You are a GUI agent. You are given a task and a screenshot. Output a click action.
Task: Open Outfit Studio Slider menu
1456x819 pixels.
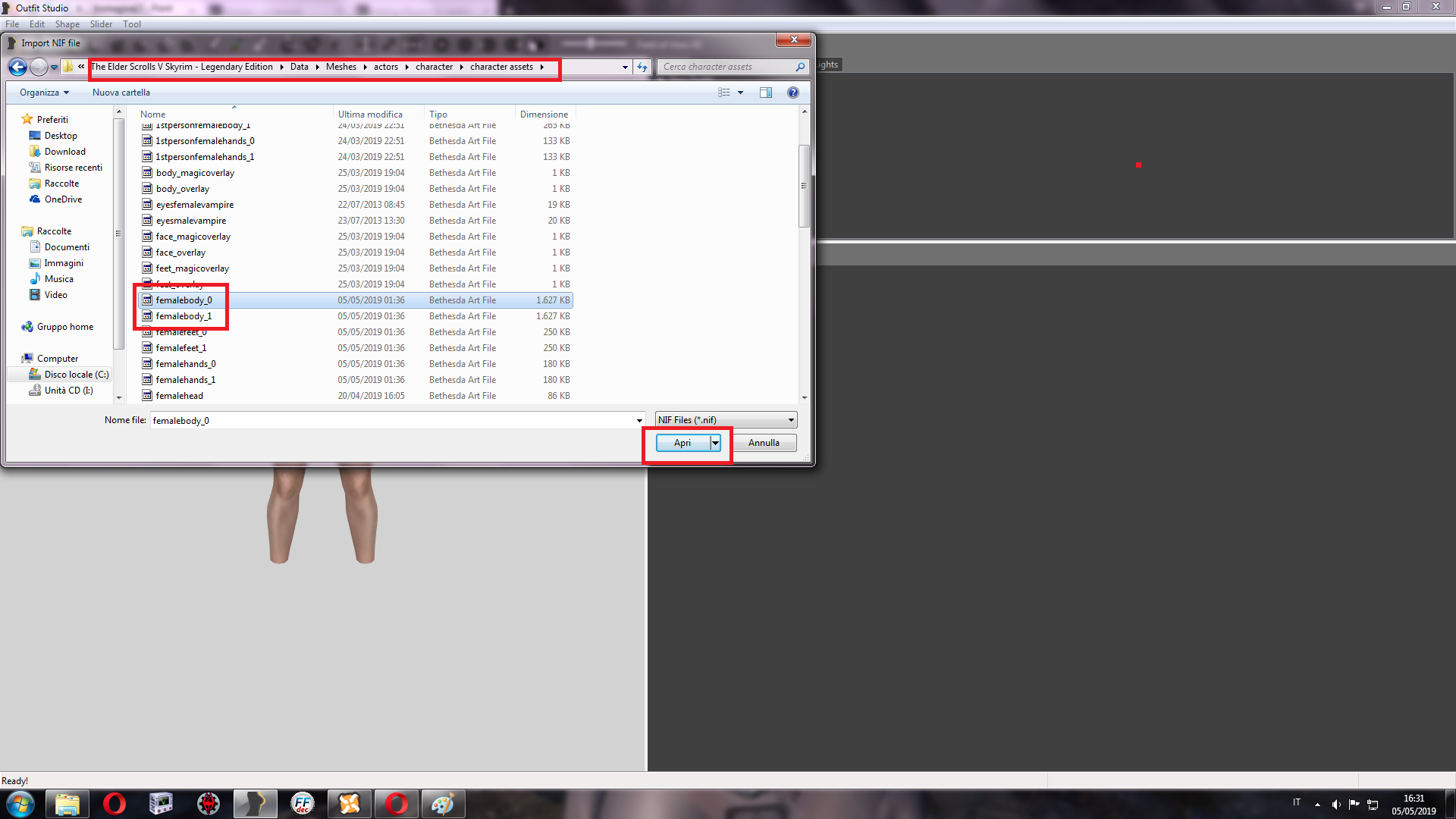101,24
